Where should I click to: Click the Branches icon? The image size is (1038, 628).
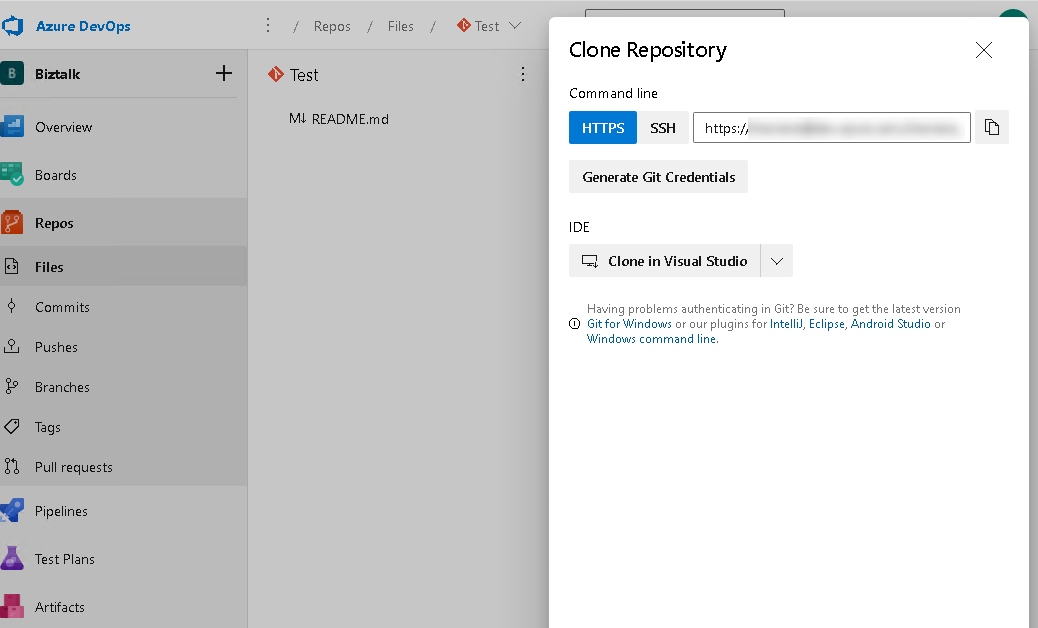pos(11,386)
